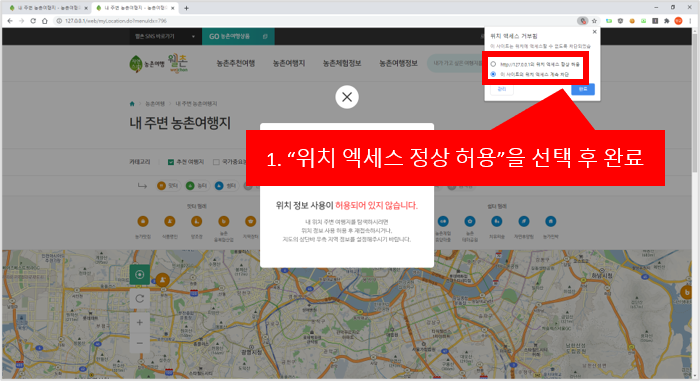Screen dimensions: 700x381
Task: Click the home breadcrumb icon
Action: point(132,104)
